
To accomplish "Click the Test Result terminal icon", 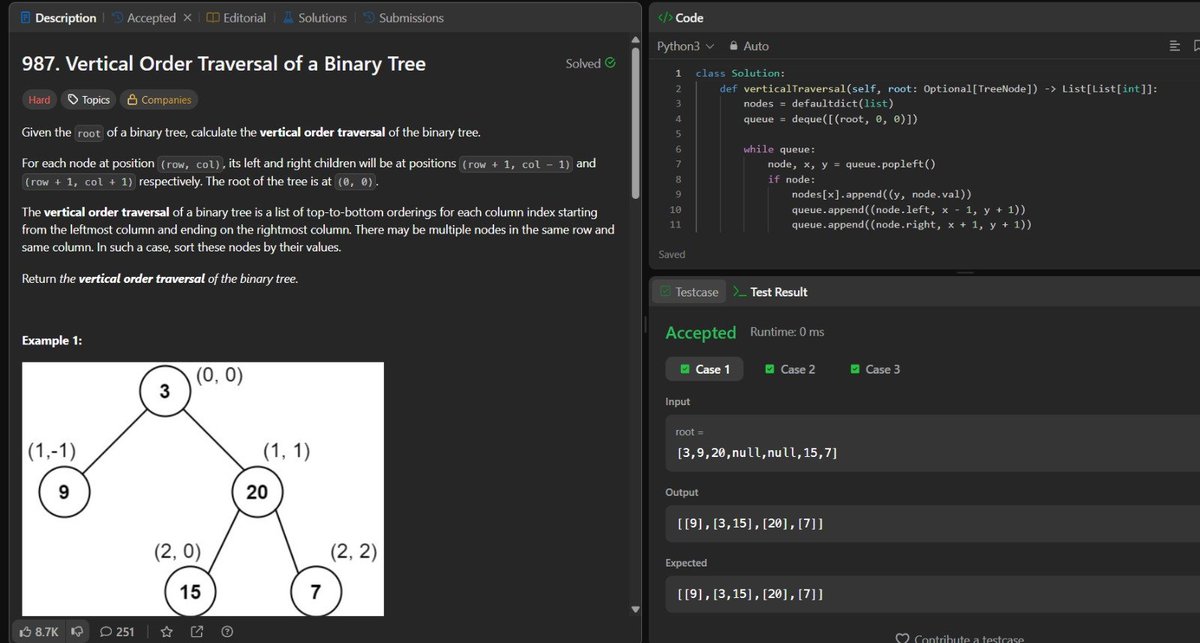I will point(739,292).
